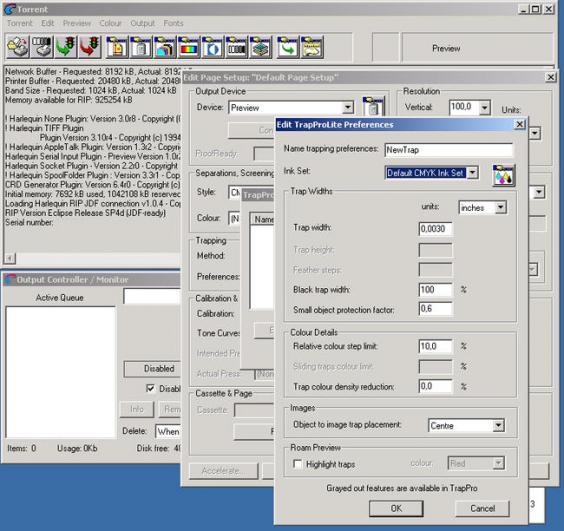Click 'Usage: 0Kb' status text
This screenshot has height=531, width=564.
(x=77, y=448)
